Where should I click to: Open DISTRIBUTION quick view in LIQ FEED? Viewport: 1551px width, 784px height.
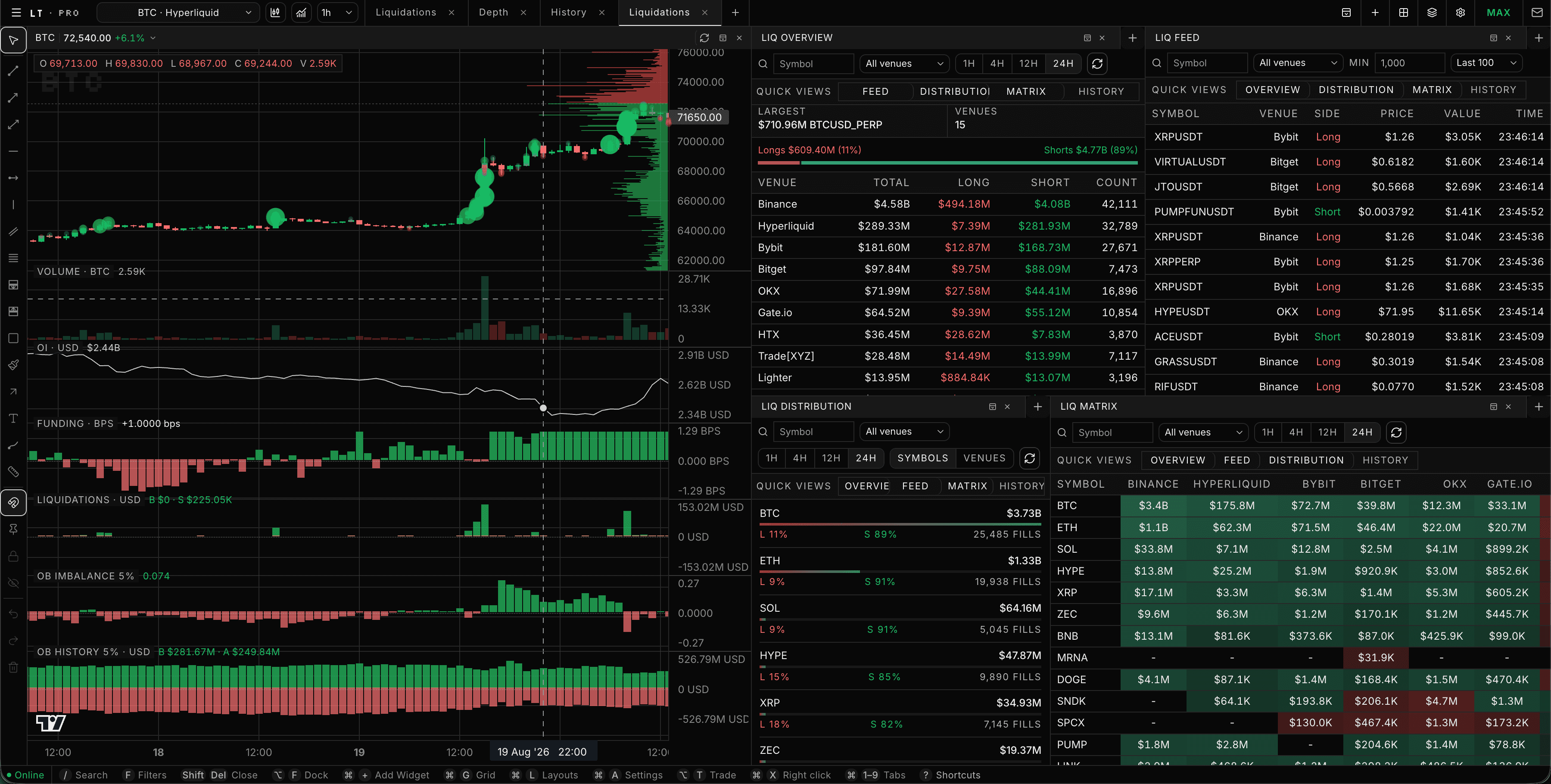tap(1356, 90)
